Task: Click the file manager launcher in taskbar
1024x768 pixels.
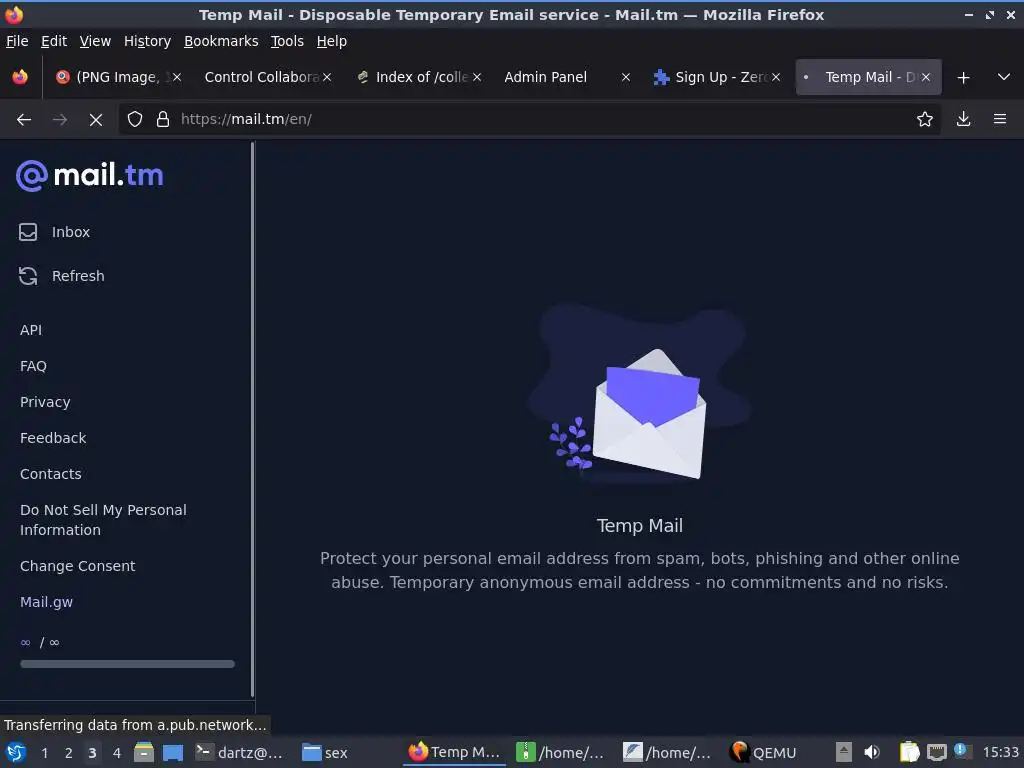Action: click(x=144, y=753)
